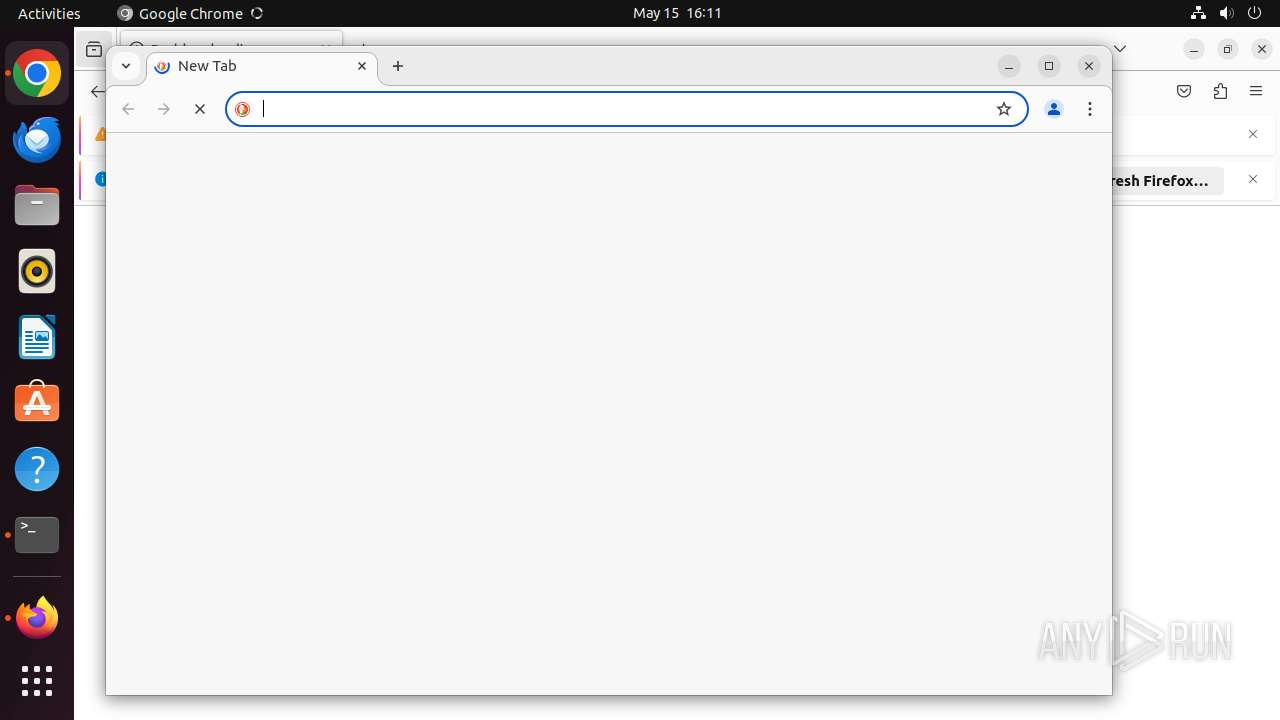This screenshot has height=720, width=1280.
Task: Open Firefox View icon in the tab bar
Action: pyautogui.click(x=94, y=49)
